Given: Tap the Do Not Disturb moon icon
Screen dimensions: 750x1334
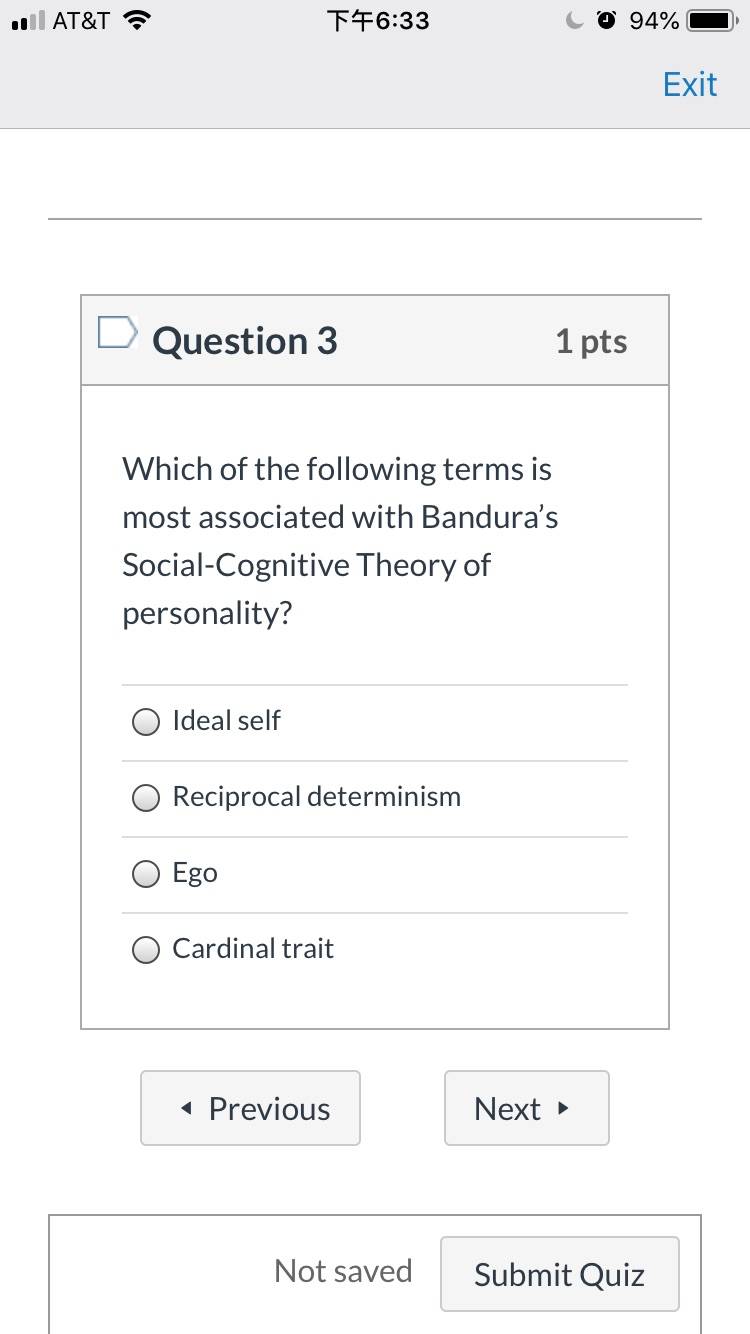Looking at the screenshot, I should 574,20.
